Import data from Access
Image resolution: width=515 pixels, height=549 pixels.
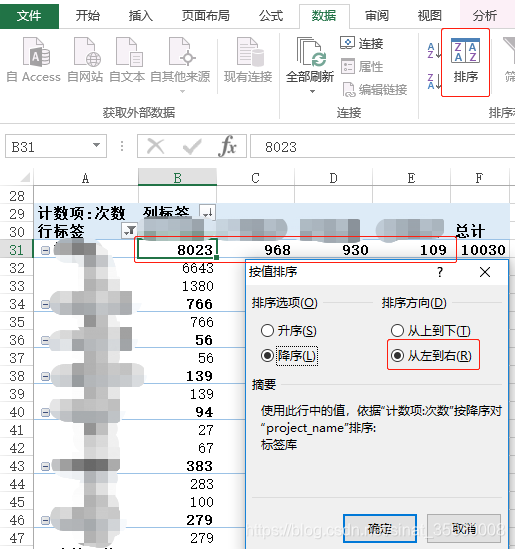tap(34, 60)
